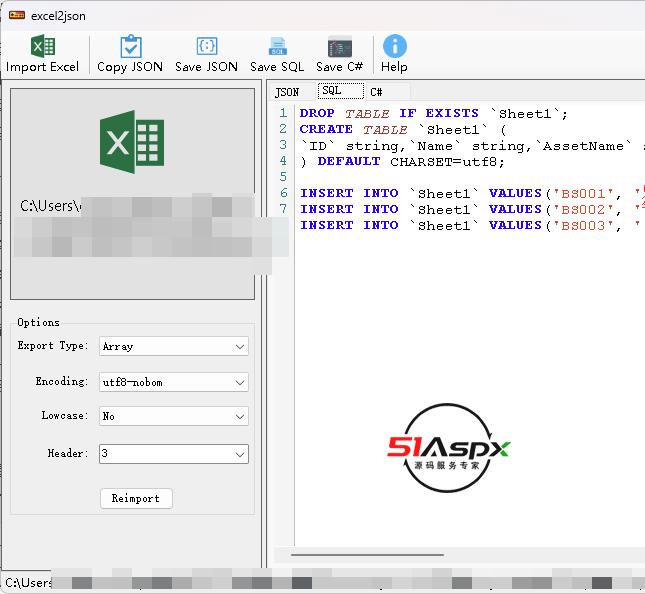
Task: Open the Header dropdown showing 3
Action: pyautogui.click(x=173, y=454)
